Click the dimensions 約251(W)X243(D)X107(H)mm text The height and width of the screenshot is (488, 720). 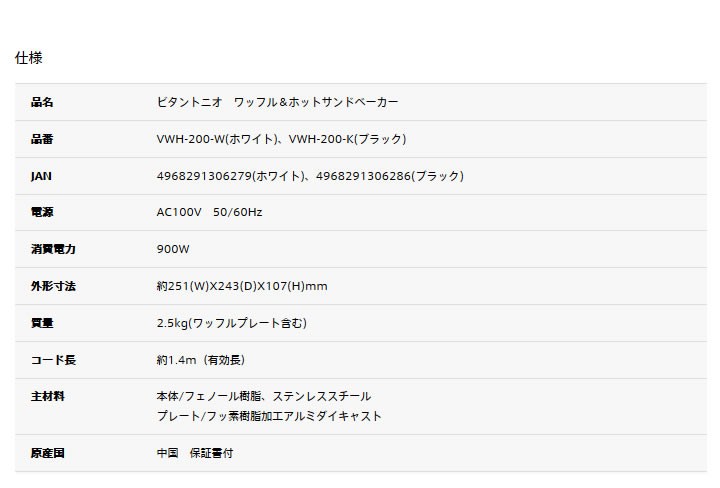(x=242, y=286)
